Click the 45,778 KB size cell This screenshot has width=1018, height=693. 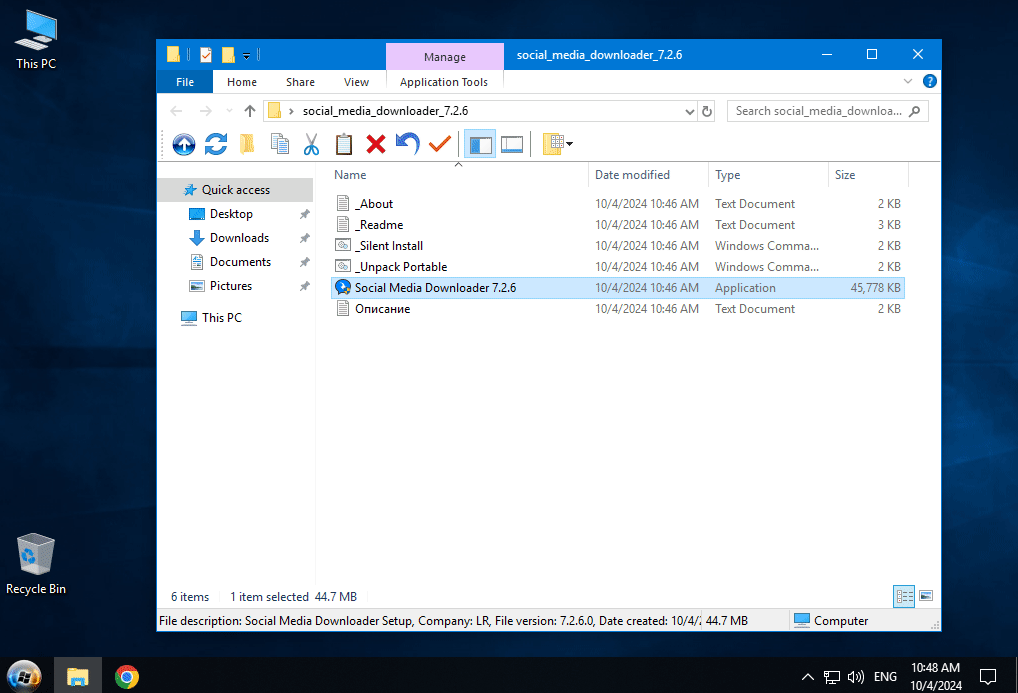point(875,288)
